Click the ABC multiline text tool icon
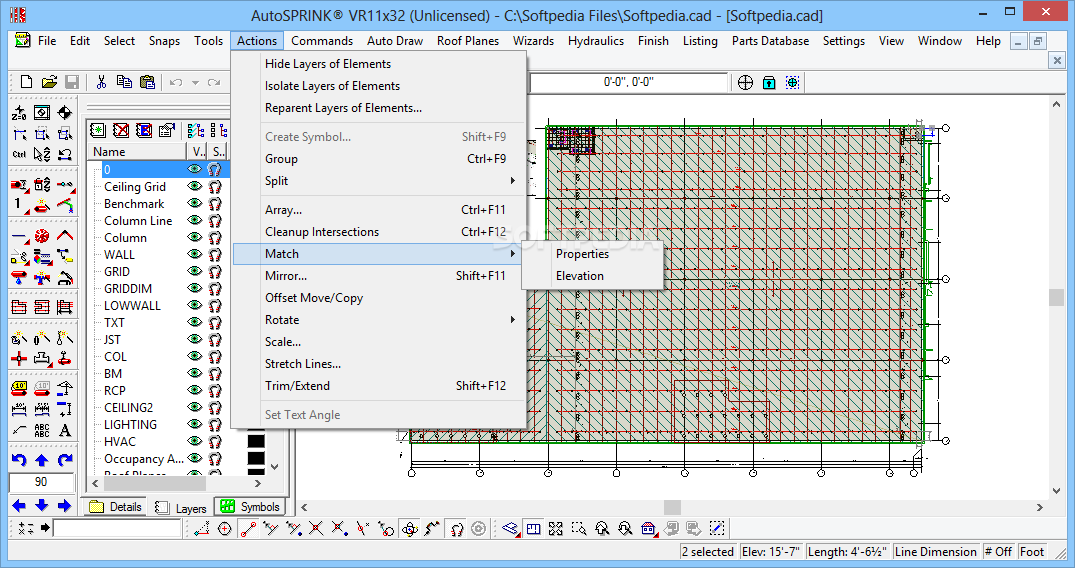The image size is (1075, 568). (42, 430)
